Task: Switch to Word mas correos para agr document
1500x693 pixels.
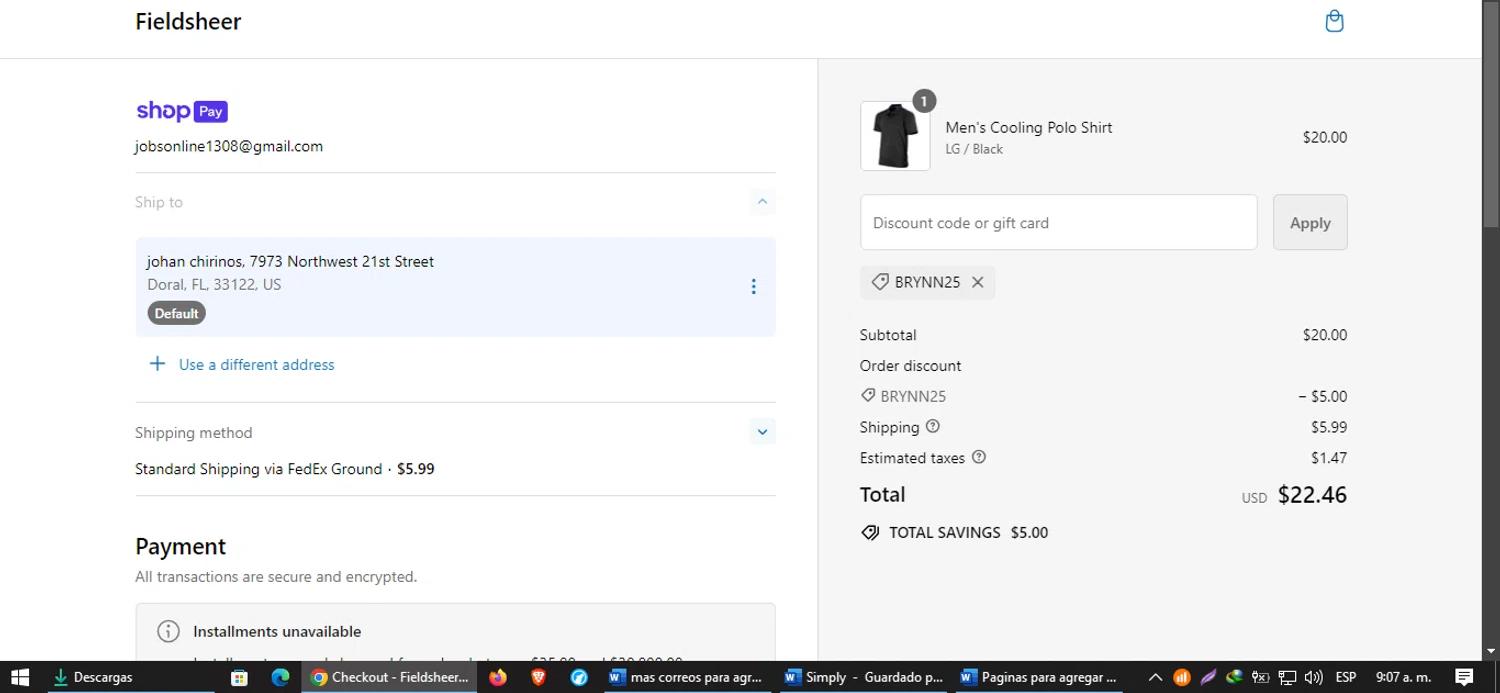Action: (x=686, y=677)
